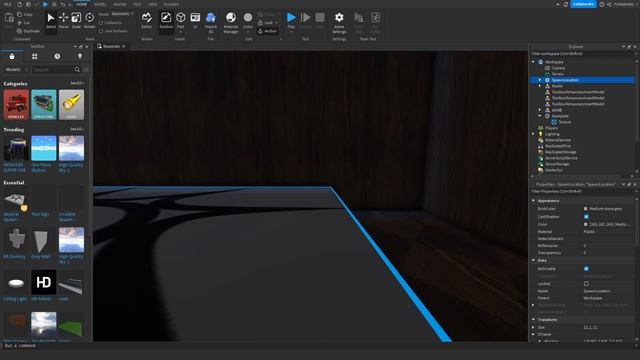This screenshot has width=640, height=360.
Task: Expand the Lighting service in Explorer
Action: [533, 134]
